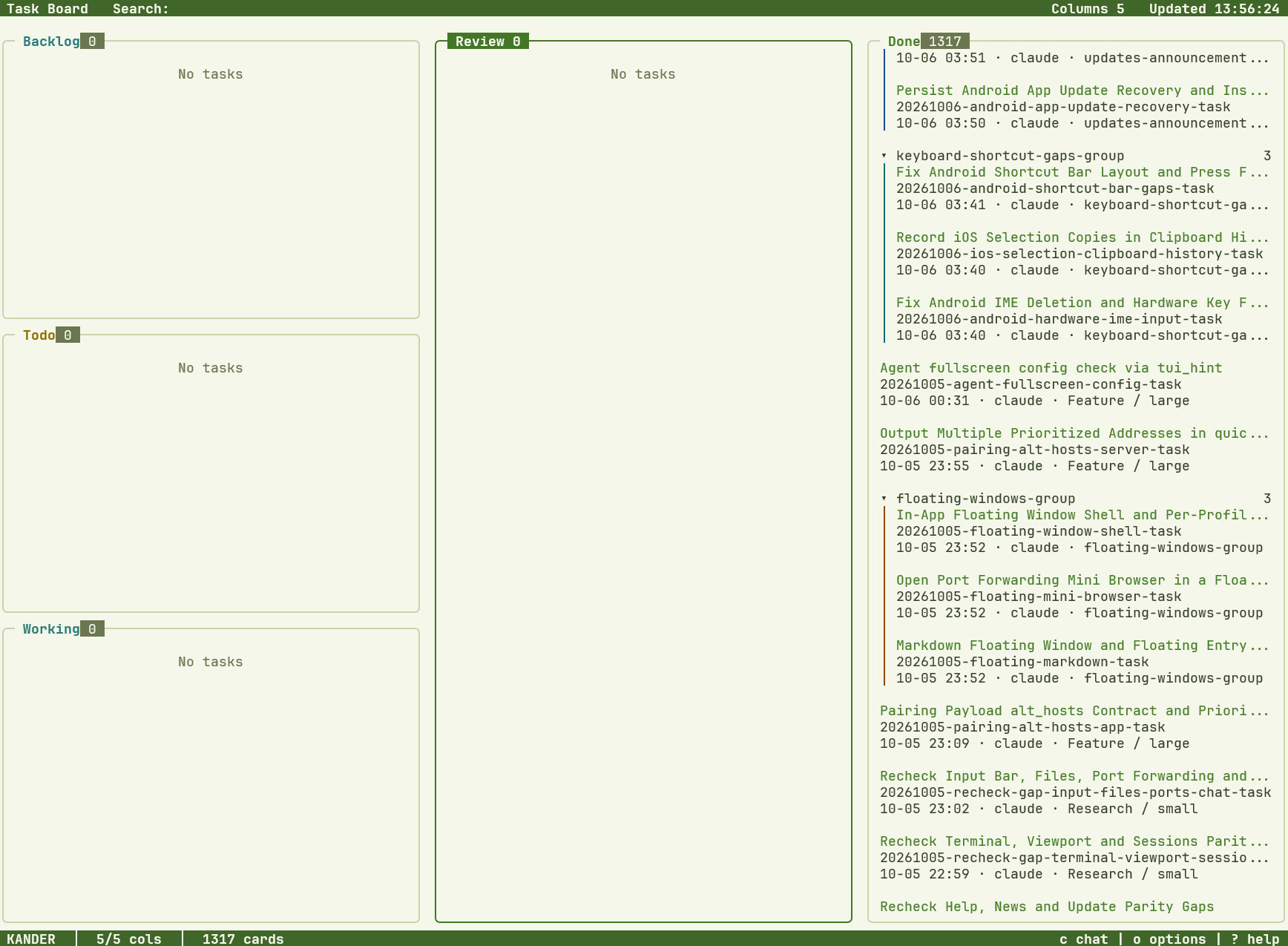Click task ID 20261006-ios-selection-clipboard-history-task
1288x946 pixels.
[1080, 254]
